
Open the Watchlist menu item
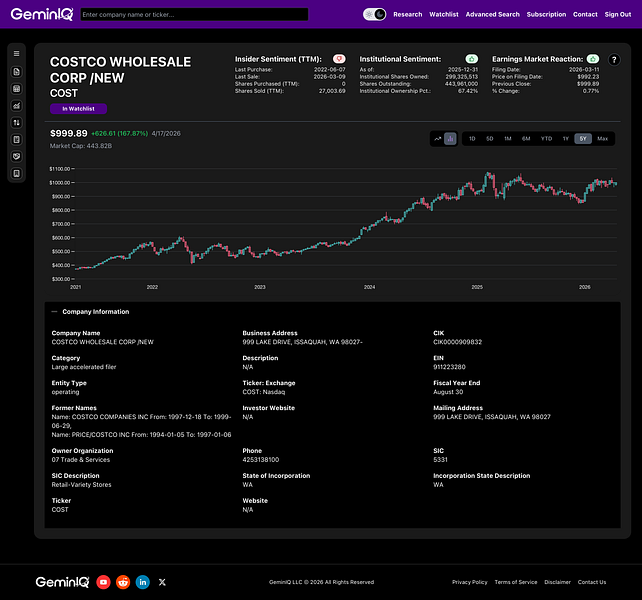[x=444, y=14]
